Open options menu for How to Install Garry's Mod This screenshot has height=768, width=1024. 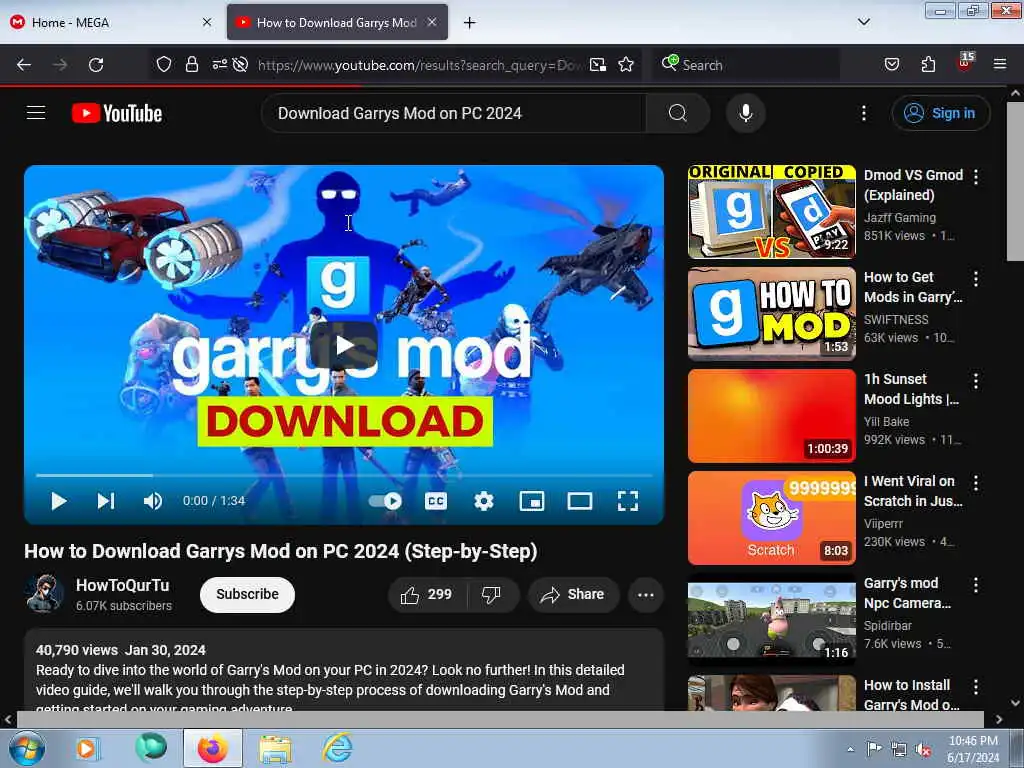point(976,687)
